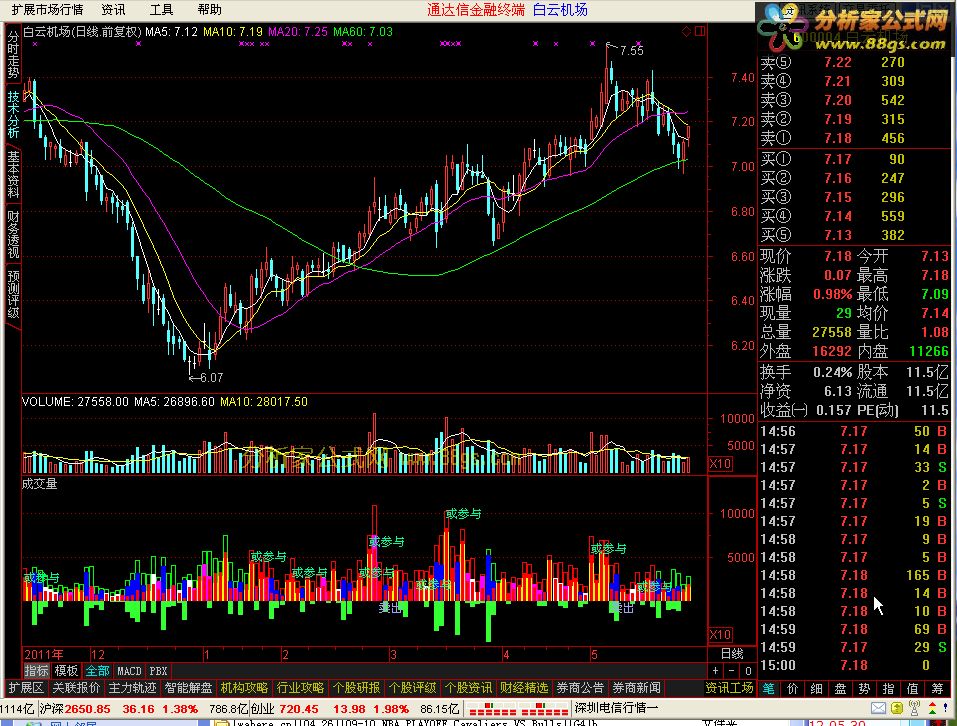This screenshot has height=726, width=957.
Task: Click the 买⑤ price 7.13
Action: point(837,235)
